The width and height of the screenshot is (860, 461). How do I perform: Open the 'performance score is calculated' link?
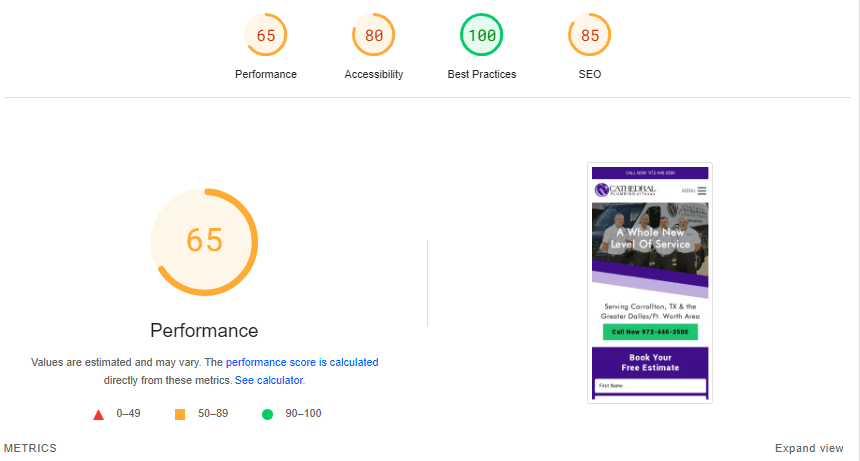pyautogui.click(x=302, y=362)
